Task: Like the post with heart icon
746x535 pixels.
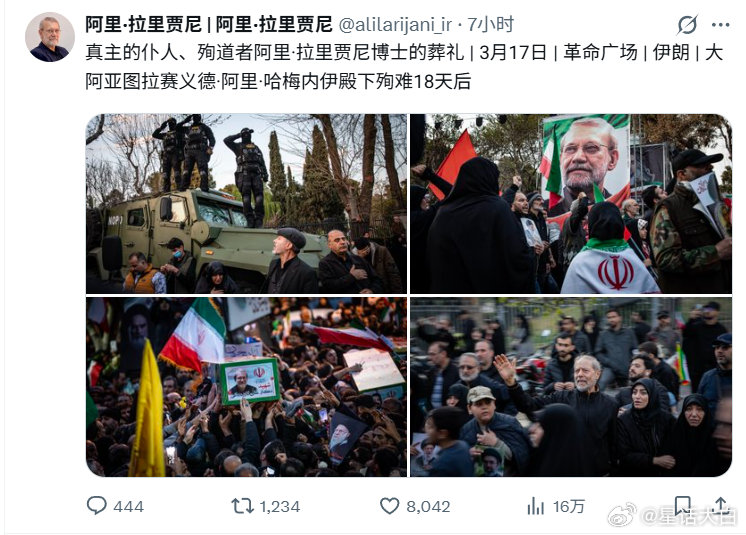Action: [390, 506]
